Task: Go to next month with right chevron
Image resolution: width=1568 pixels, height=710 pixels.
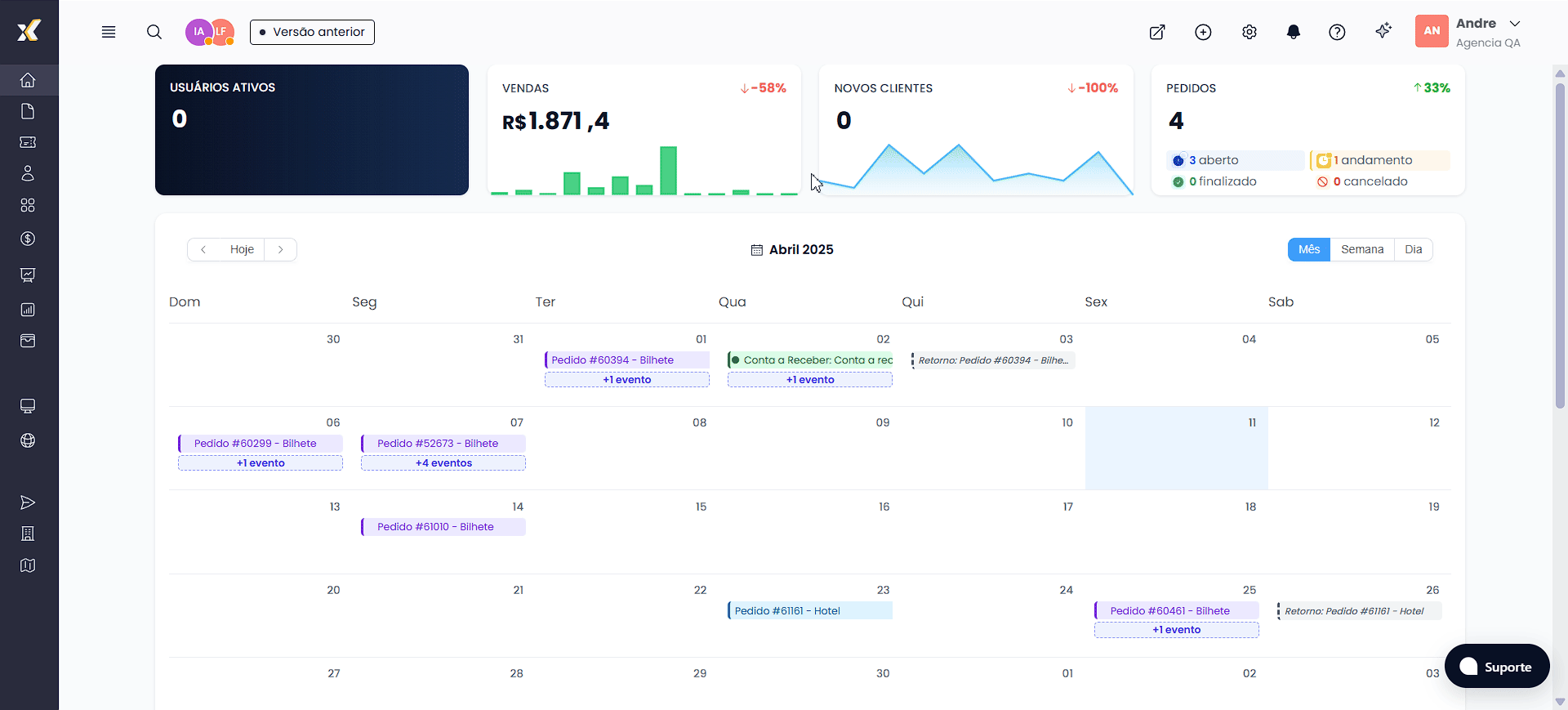Action: (x=280, y=249)
